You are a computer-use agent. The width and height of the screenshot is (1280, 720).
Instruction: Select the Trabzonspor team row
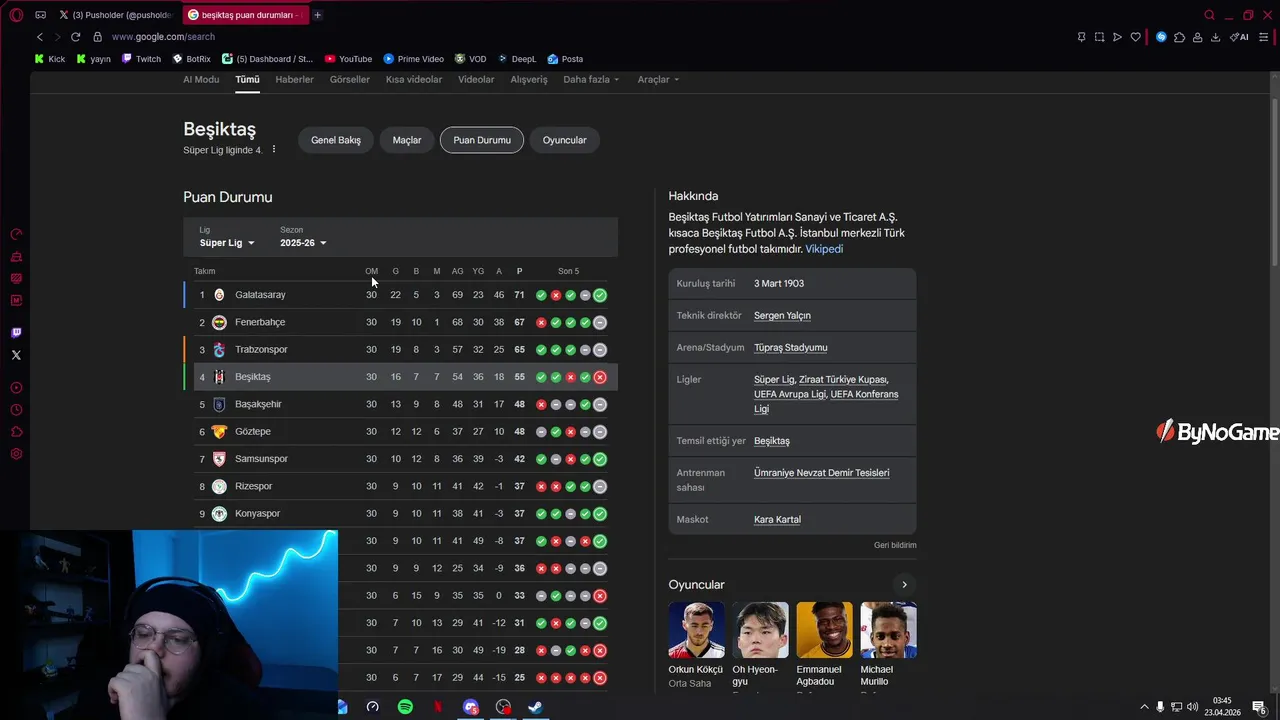click(401, 350)
